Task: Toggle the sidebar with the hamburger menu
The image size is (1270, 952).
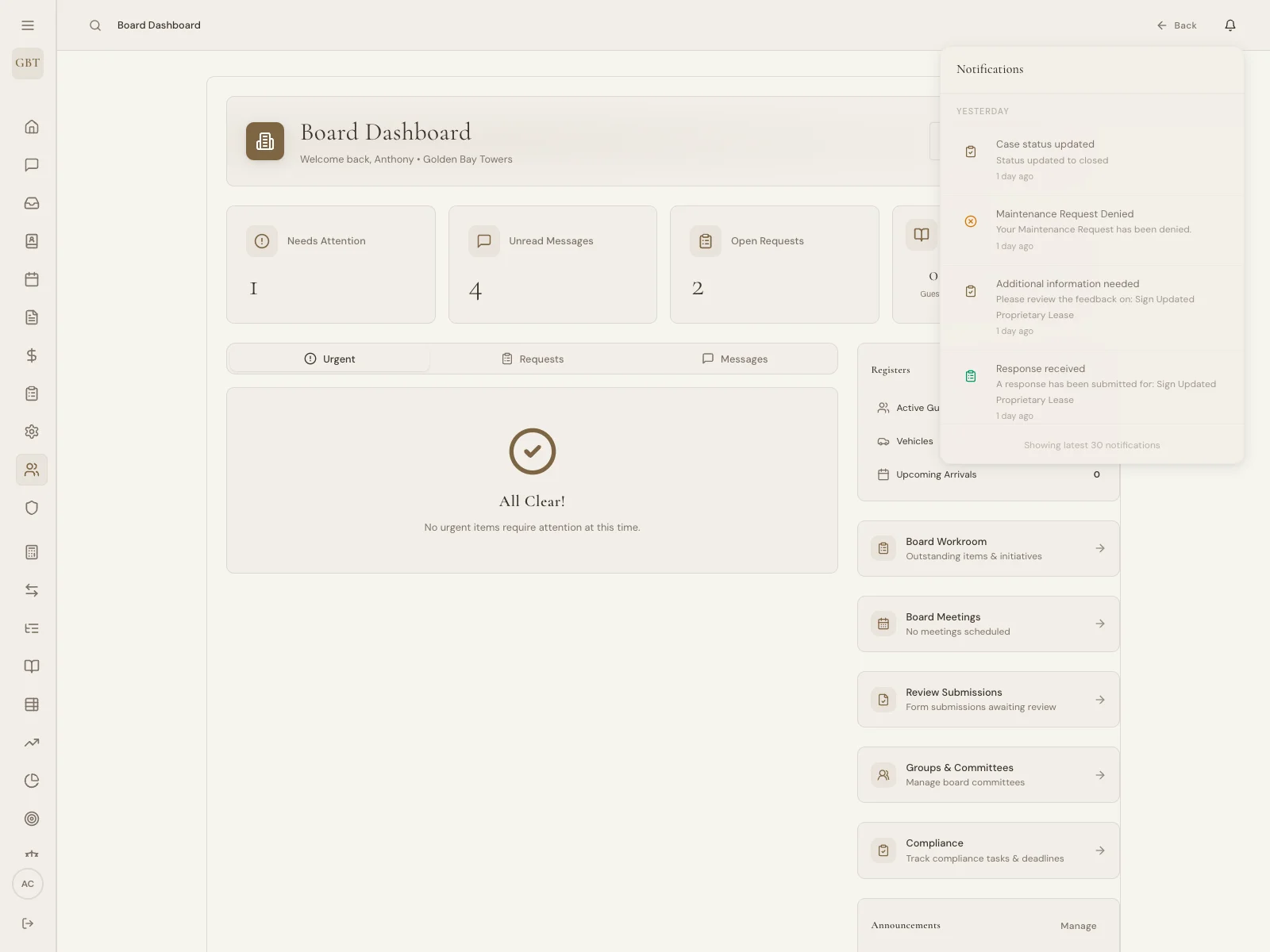Action: click(28, 25)
